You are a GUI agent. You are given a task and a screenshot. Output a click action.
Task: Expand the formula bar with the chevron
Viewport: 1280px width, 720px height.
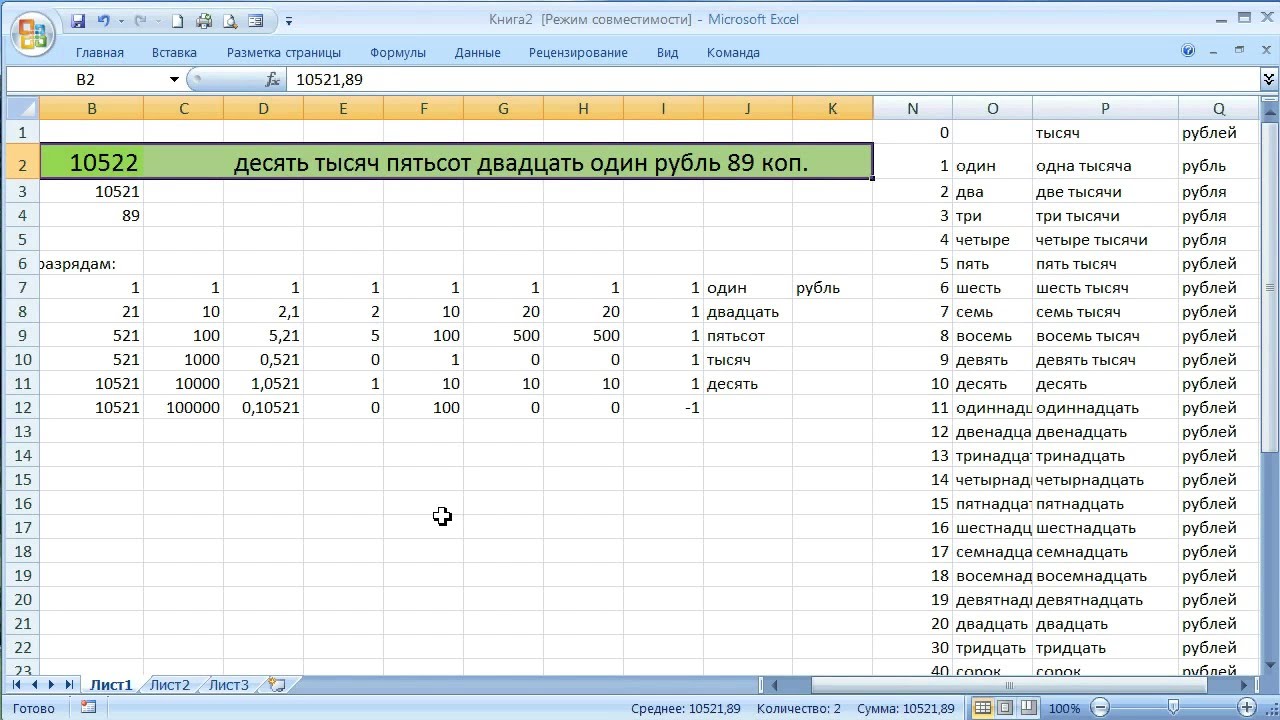coord(1268,79)
